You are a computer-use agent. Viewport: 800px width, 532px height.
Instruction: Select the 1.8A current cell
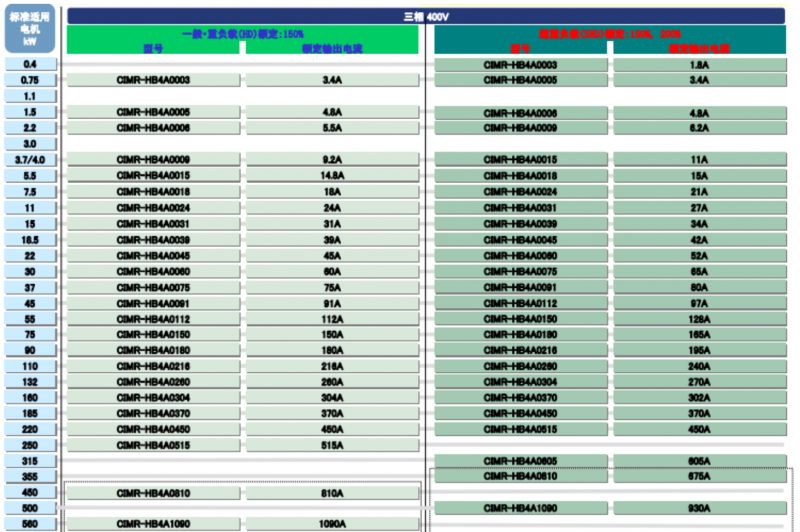(699, 65)
